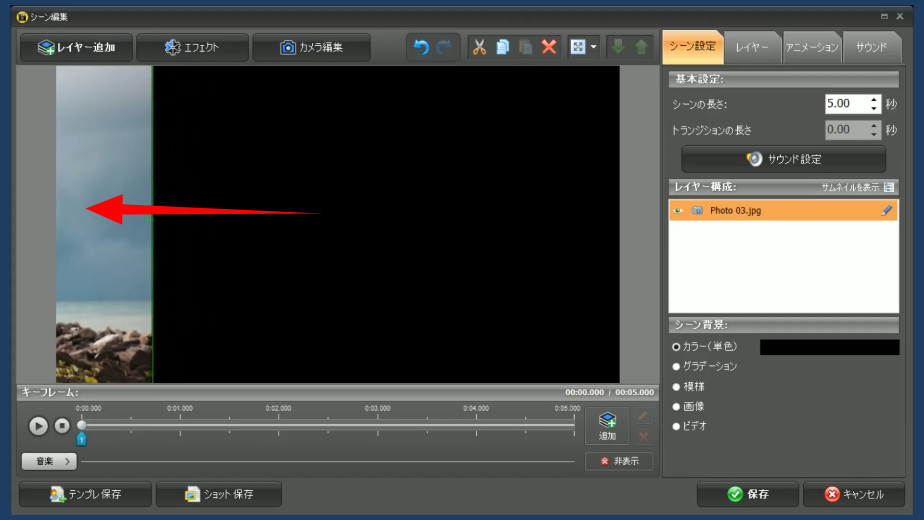The image size is (924, 520).
Task: Delete layer with the red X icon
Action: coord(549,47)
